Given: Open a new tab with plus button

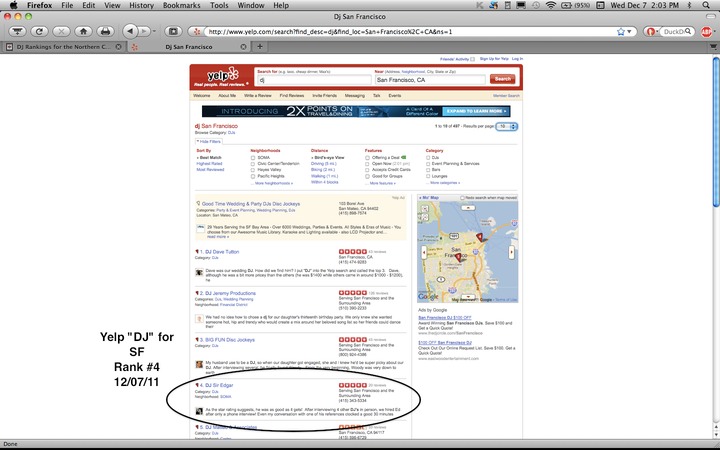Looking at the screenshot, I should pos(259,46).
